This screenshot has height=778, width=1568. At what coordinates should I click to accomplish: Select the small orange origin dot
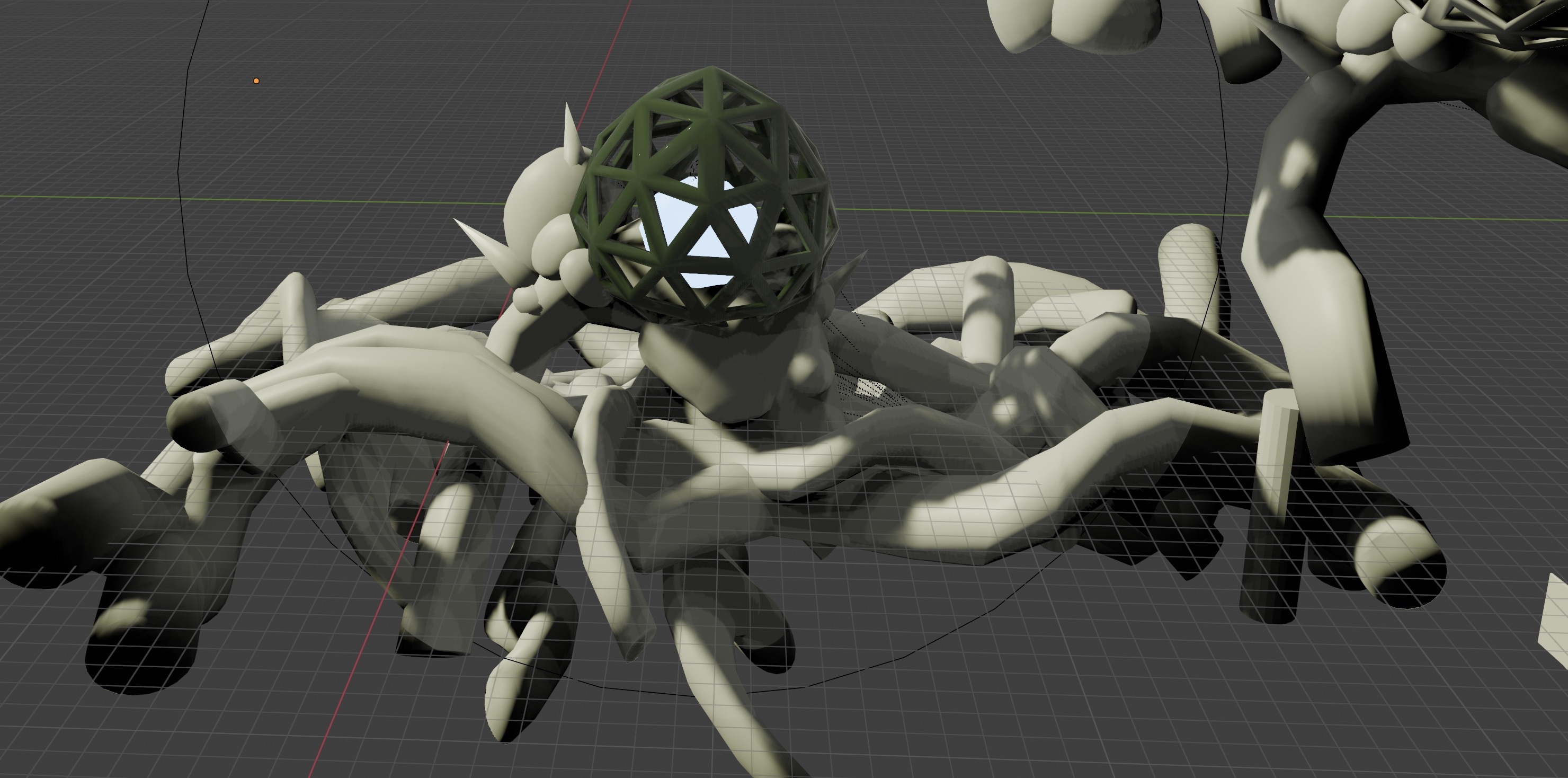pos(256,81)
